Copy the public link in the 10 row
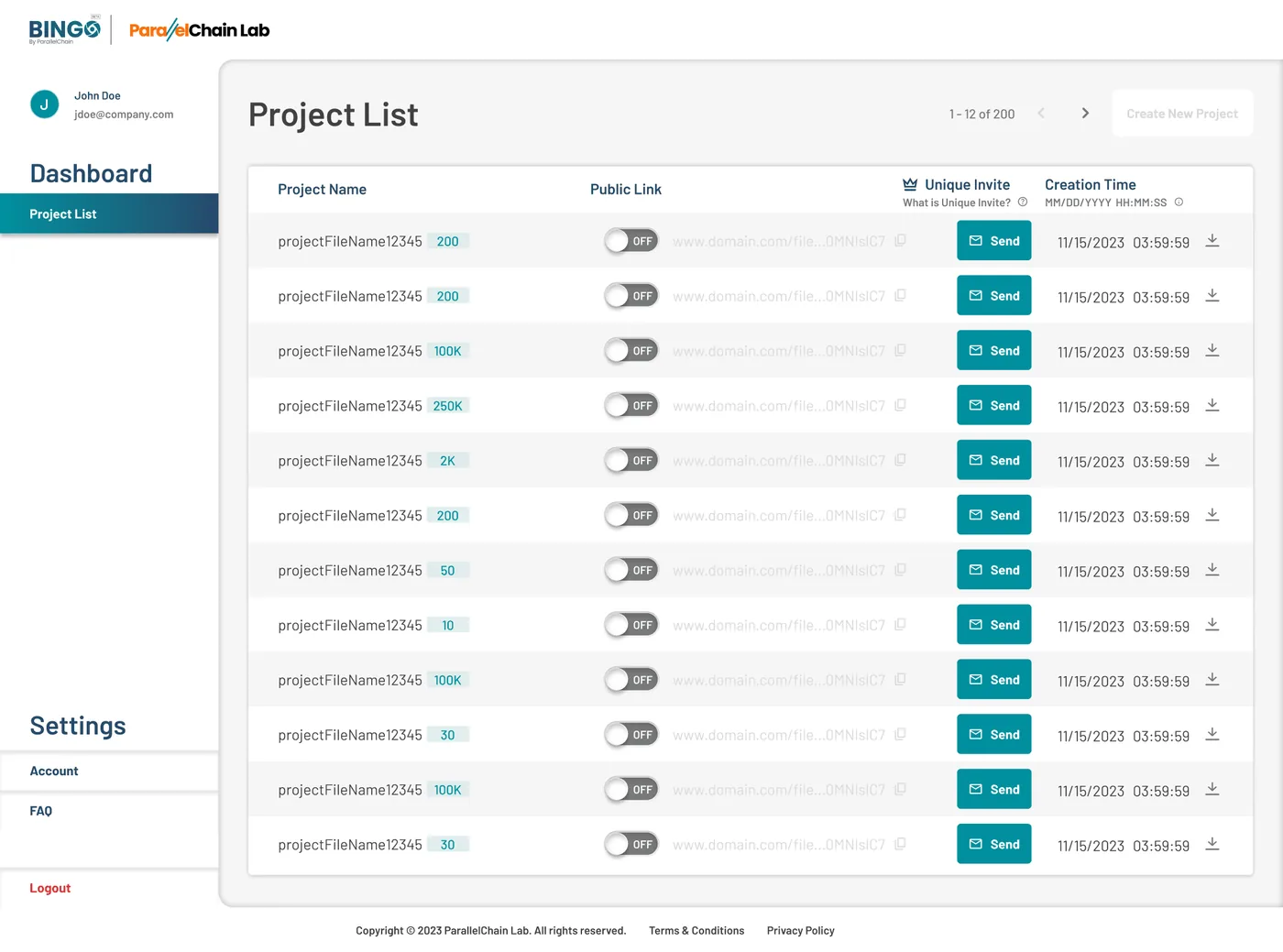This screenshot has width=1283, height=952. (900, 625)
